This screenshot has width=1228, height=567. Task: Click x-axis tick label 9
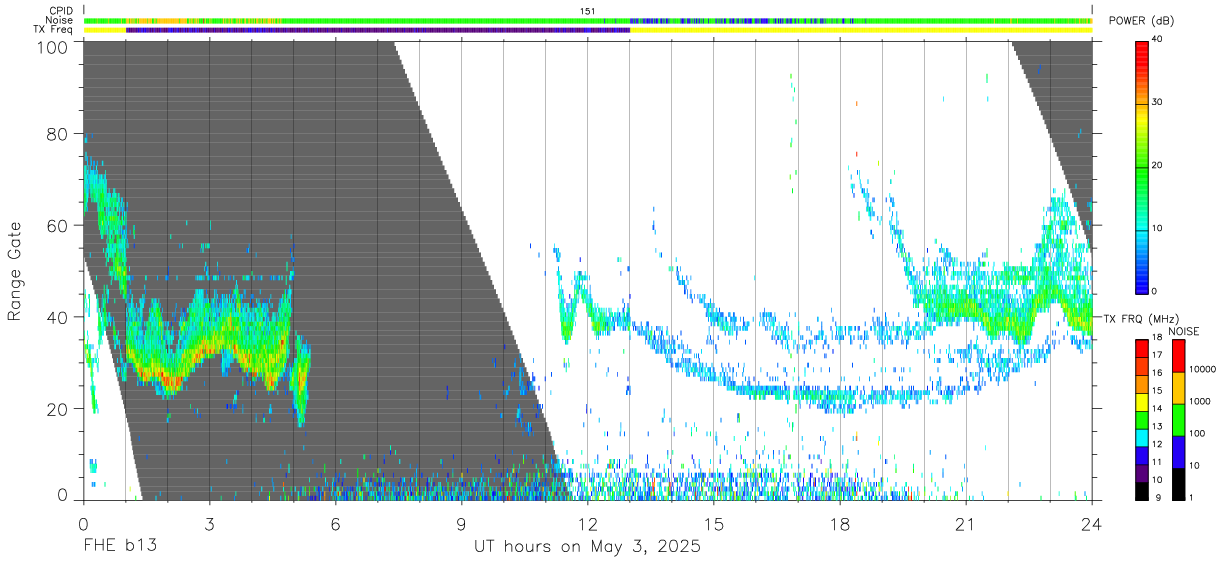461,524
